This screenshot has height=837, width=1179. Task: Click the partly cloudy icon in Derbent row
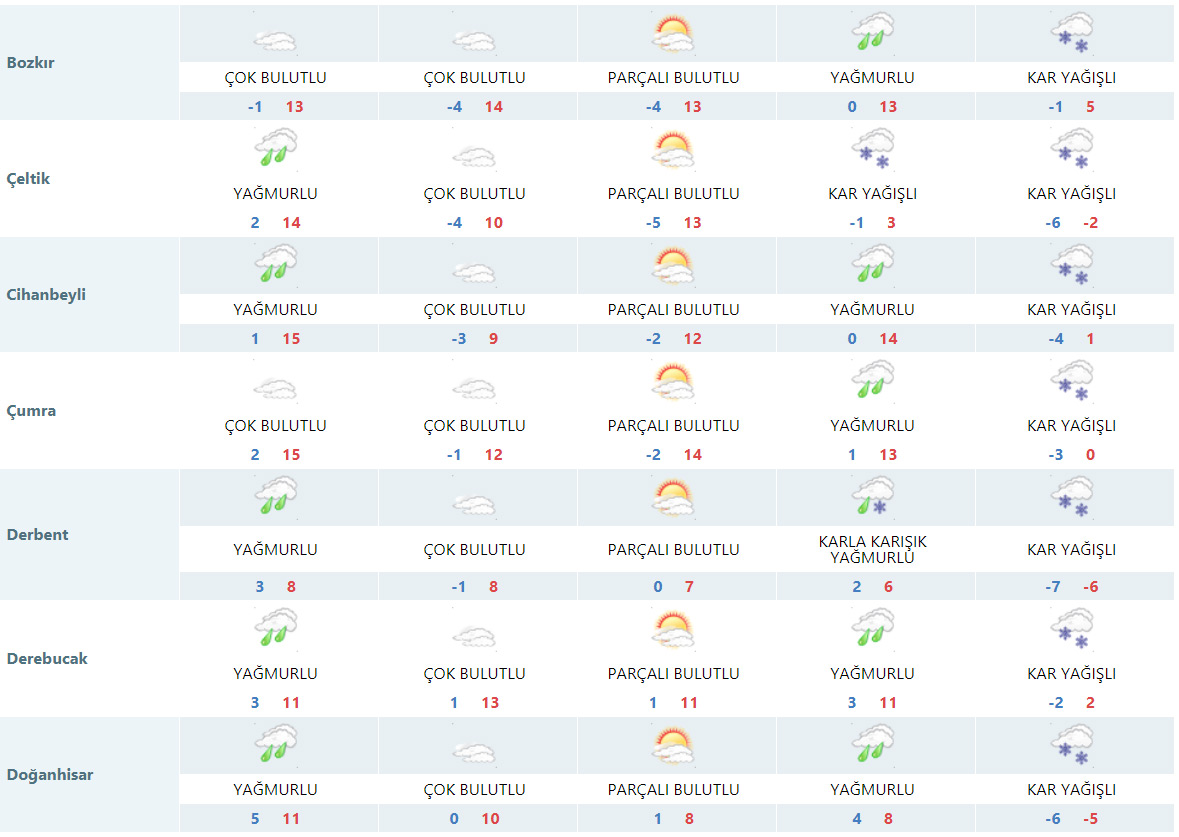pyautogui.click(x=674, y=497)
